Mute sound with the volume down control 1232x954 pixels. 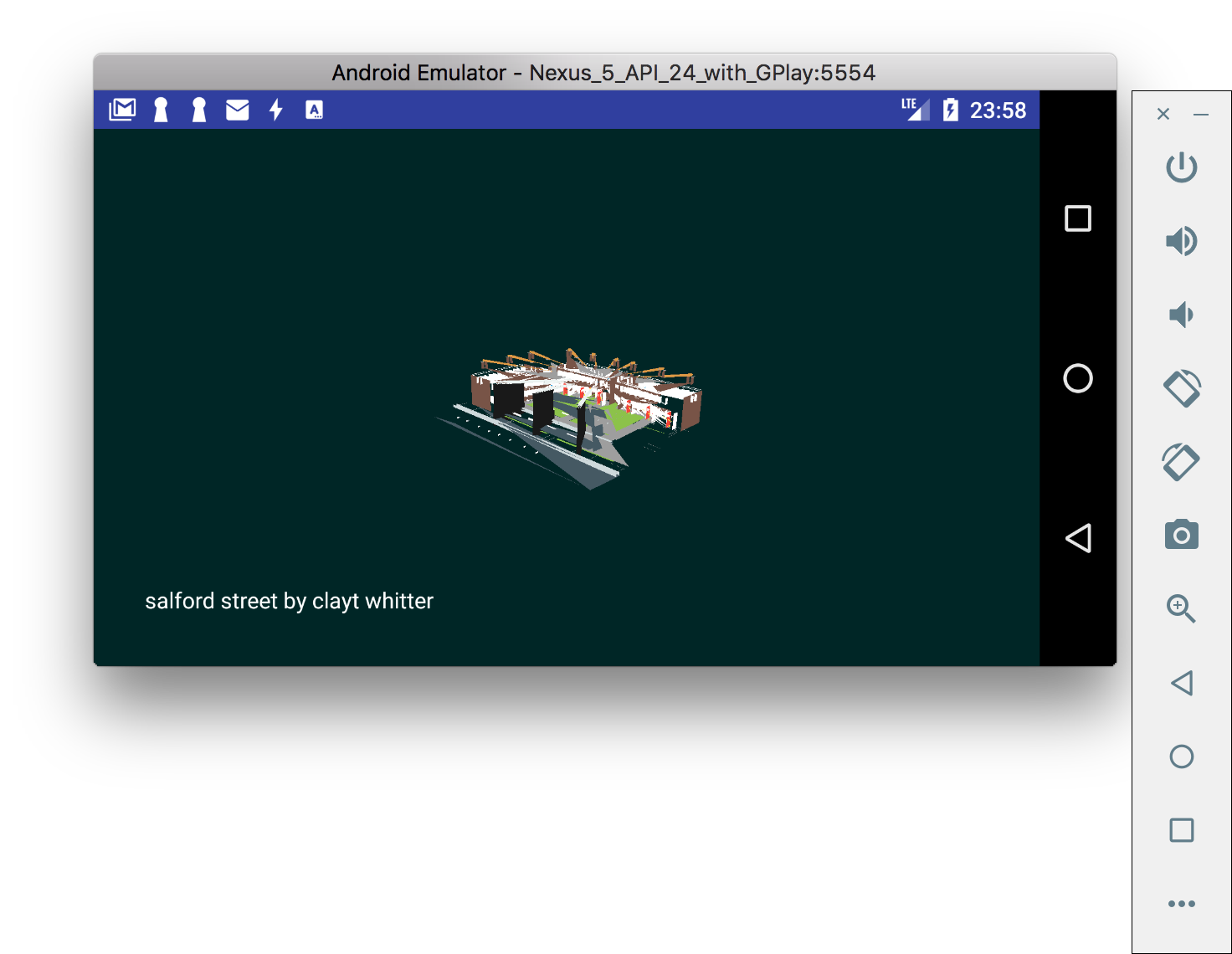(1181, 315)
